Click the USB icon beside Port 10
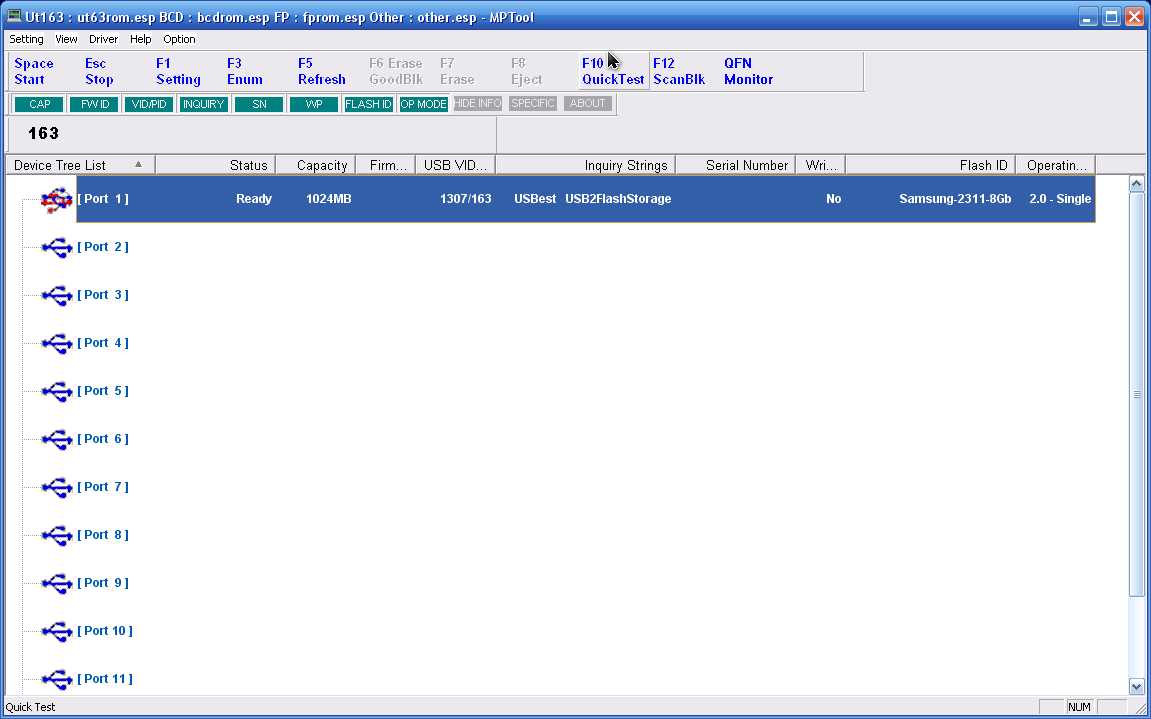The height and width of the screenshot is (719, 1151). [x=57, y=631]
